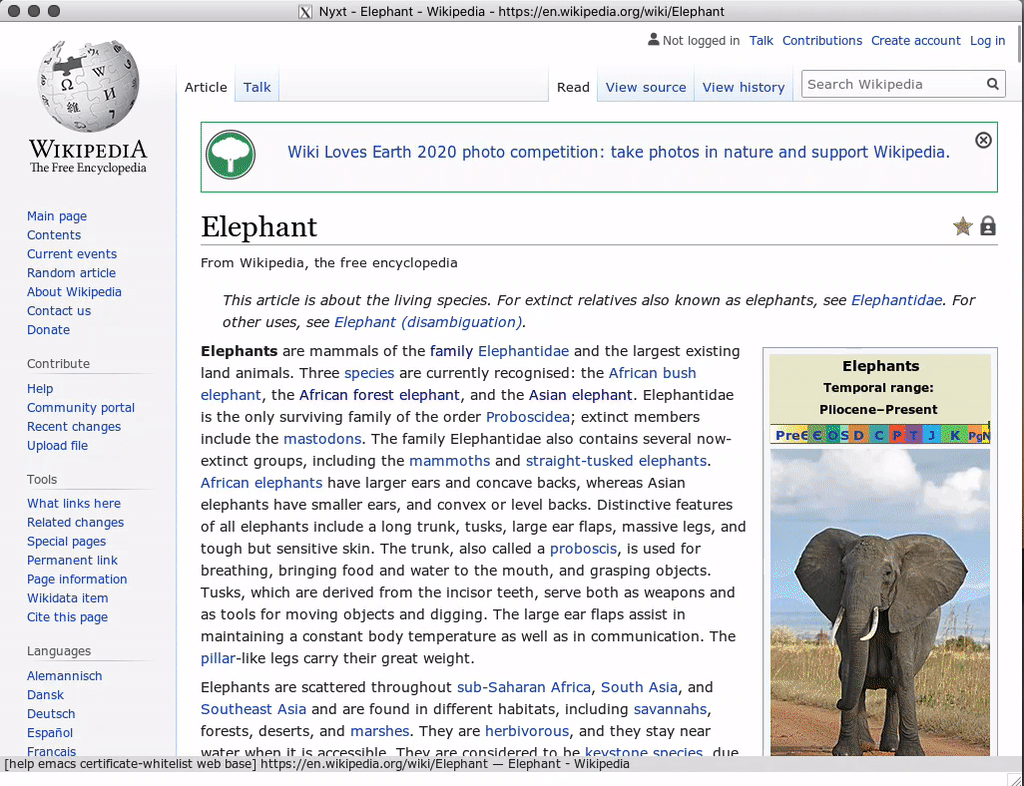Click the Log in link
Image resolution: width=1024 pixels, height=786 pixels.
987,40
